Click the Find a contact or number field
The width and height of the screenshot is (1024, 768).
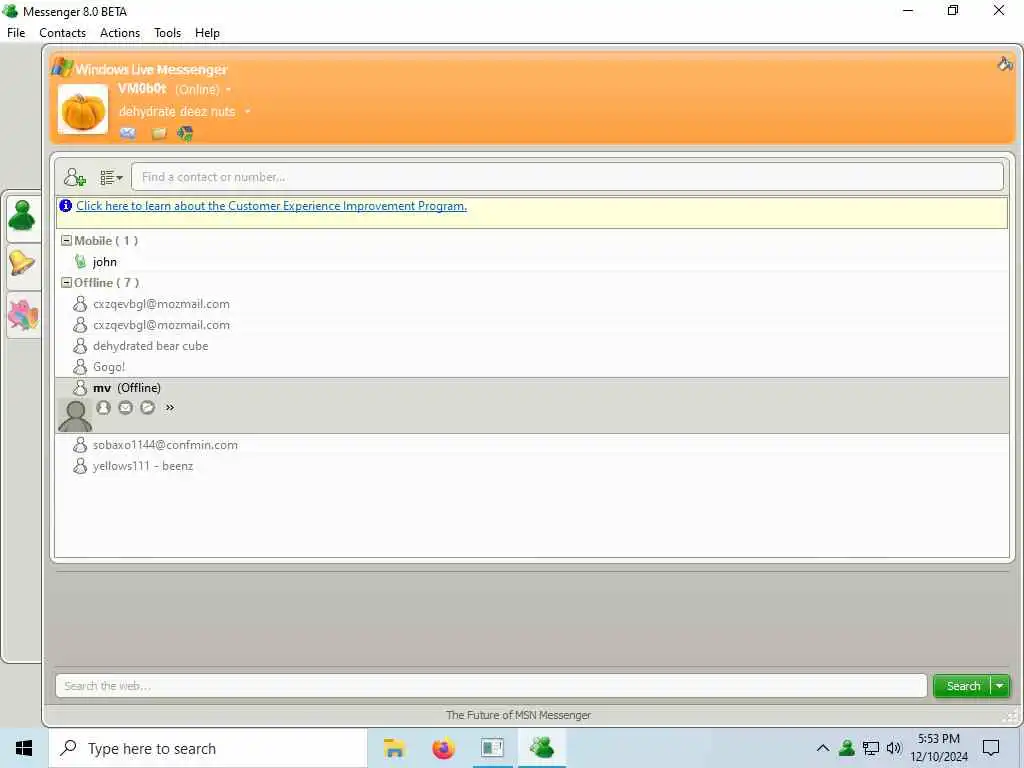[567, 177]
